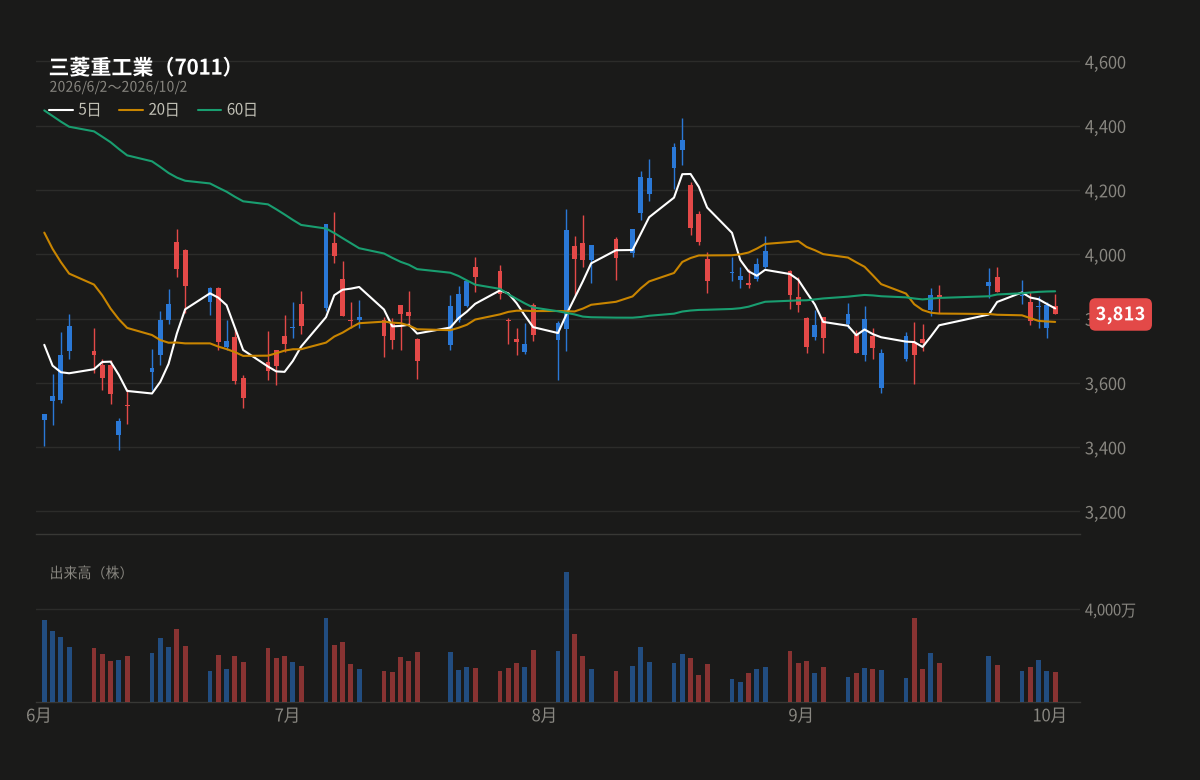Click the 4,000 price axis label
The image size is (1200, 780).
(1105, 255)
